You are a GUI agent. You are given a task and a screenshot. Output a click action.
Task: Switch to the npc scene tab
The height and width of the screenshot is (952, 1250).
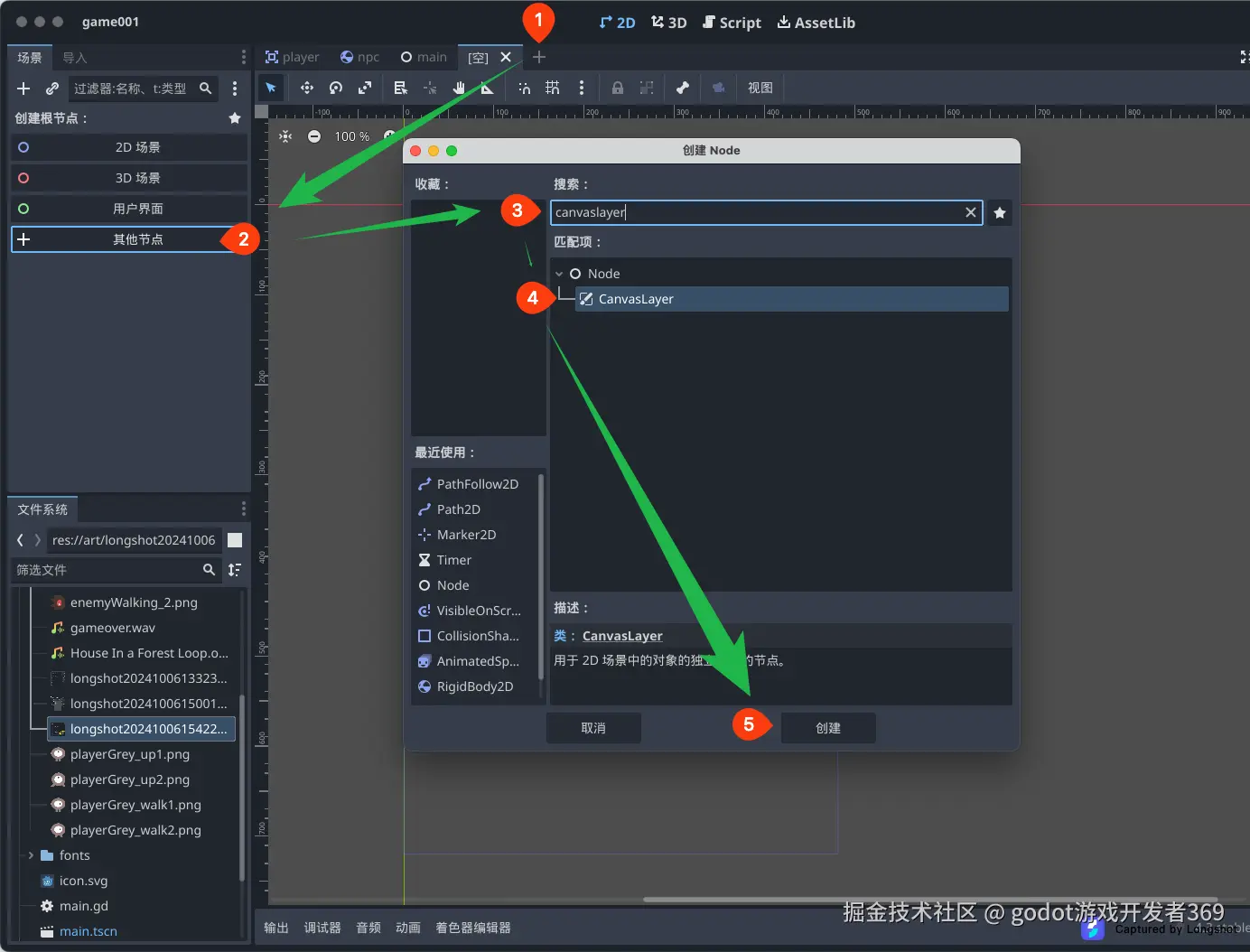pyautogui.click(x=359, y=57)
